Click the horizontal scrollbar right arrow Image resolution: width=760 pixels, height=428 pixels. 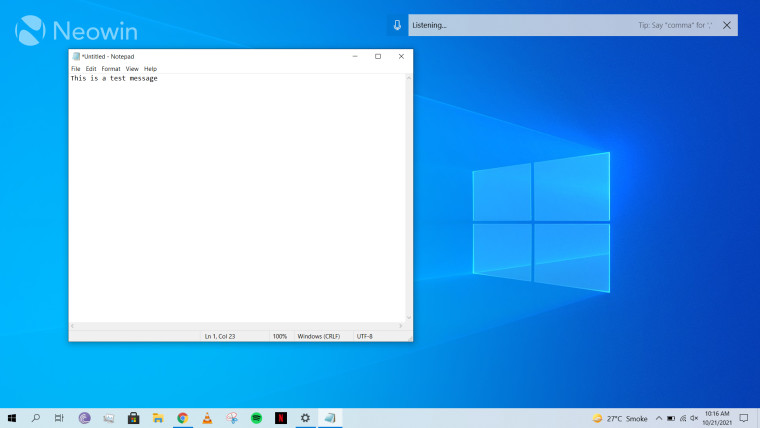(x=401, y=326)
